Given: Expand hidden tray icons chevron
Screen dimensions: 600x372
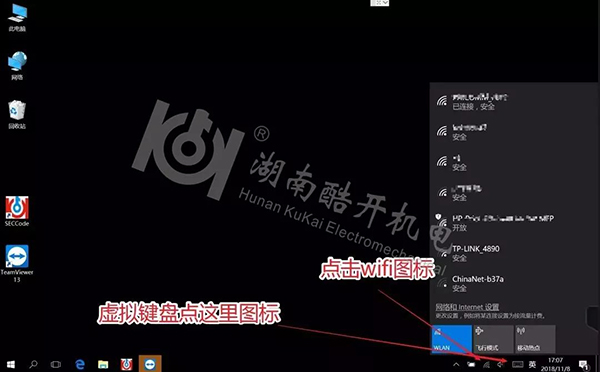Looking at the screenshot, I should pyautogui.click(x=456, y=364).
